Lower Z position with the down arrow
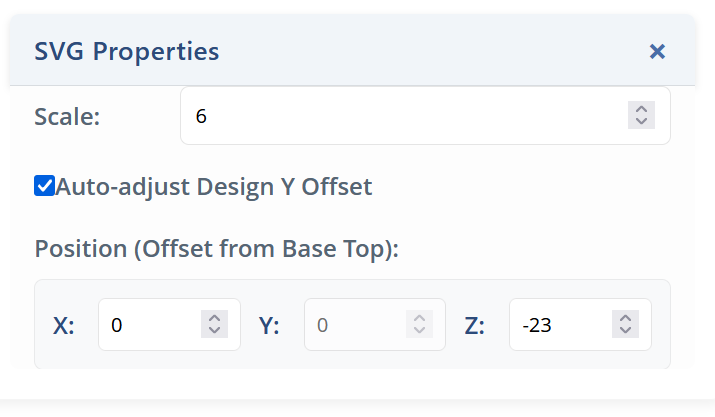The height and width of the screenshot is (417, 715). click(625, 331)
